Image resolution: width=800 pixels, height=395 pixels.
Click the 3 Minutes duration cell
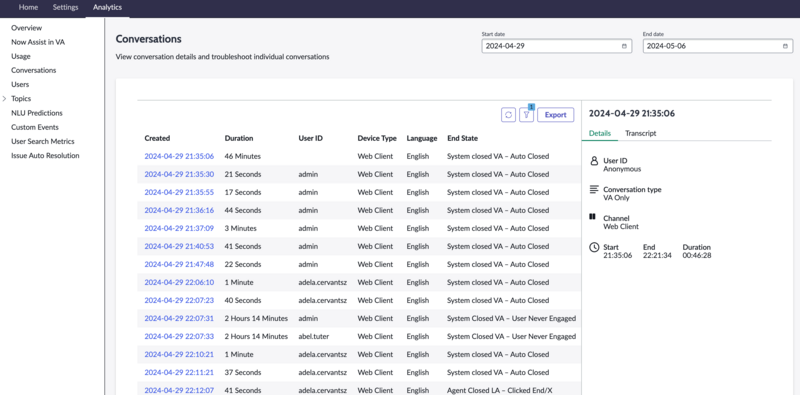pyautogui.click(x=240, y=228)
